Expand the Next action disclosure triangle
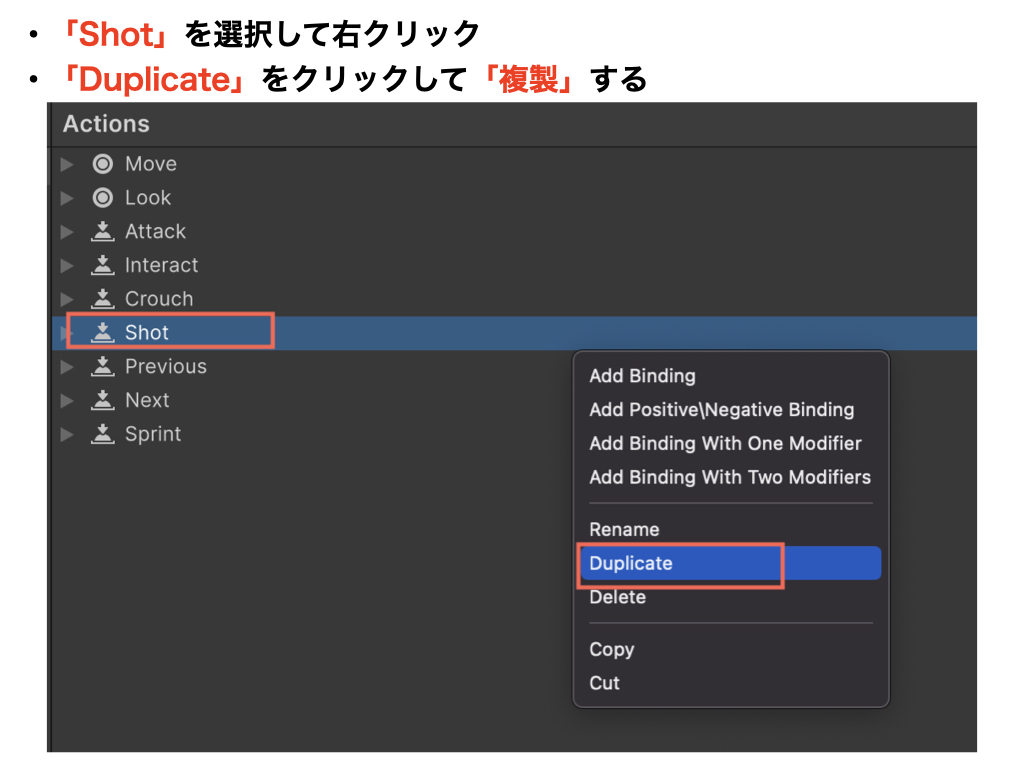Image resolution: width=1024 pixels, height=768 pixels. (67, 401)
